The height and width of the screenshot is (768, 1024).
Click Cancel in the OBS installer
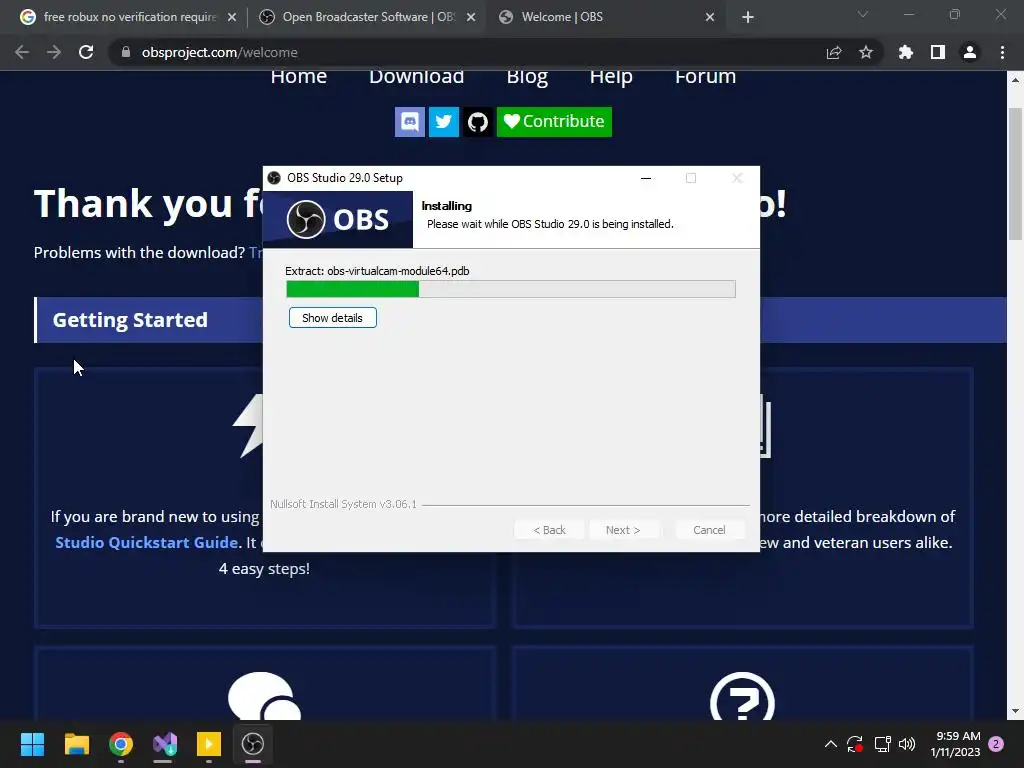tap(709, 530)
